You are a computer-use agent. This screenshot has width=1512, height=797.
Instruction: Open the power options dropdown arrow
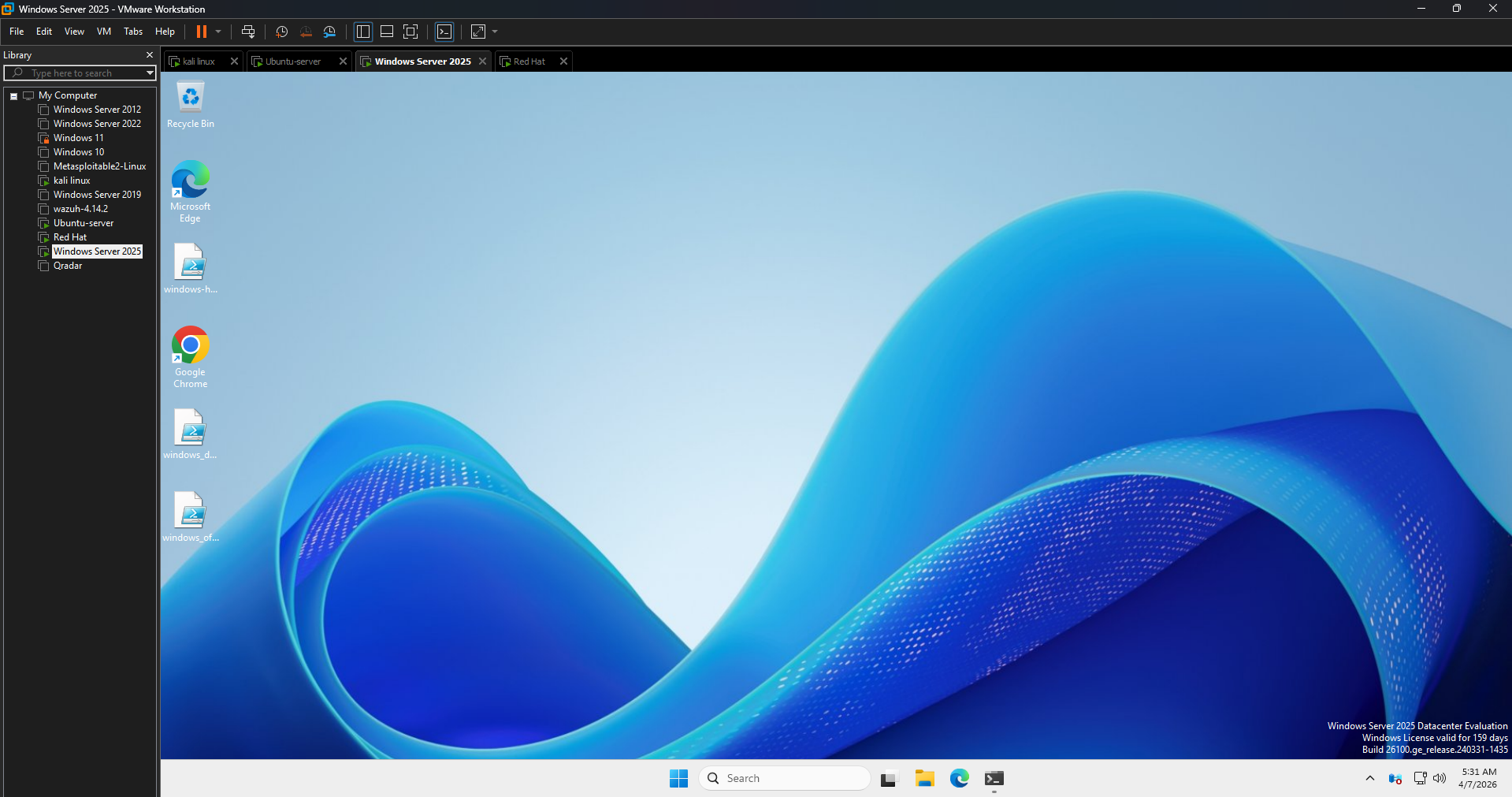[218, 32]
